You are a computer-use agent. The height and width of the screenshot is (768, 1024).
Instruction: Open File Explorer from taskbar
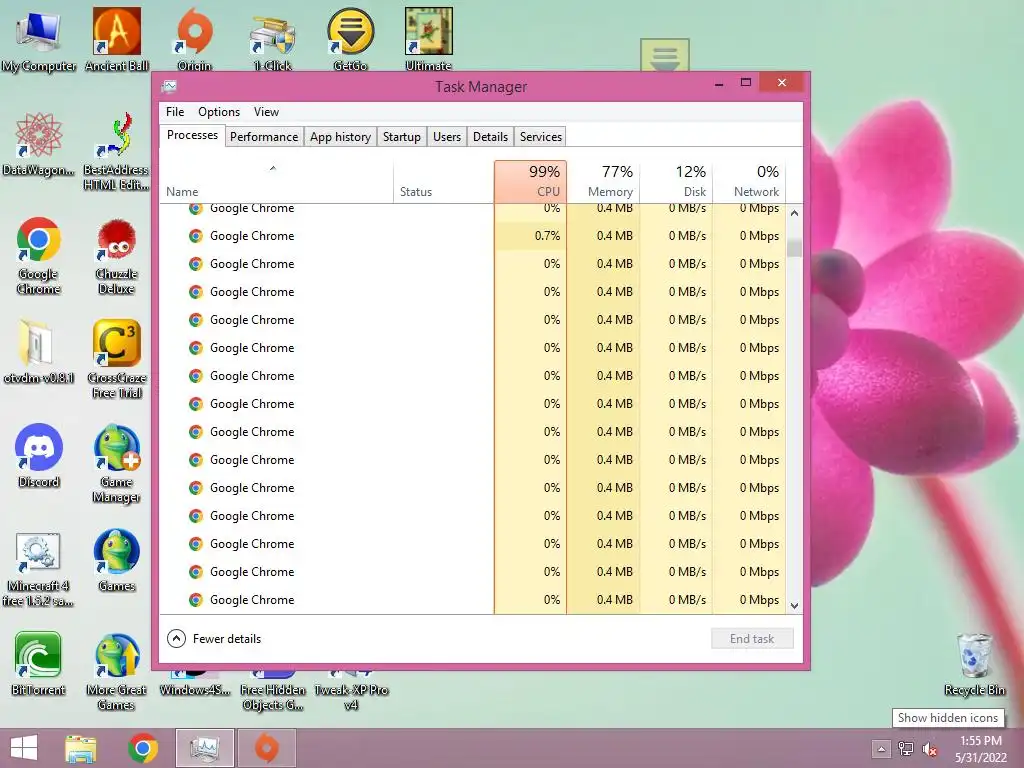click(x=80, y=748)
